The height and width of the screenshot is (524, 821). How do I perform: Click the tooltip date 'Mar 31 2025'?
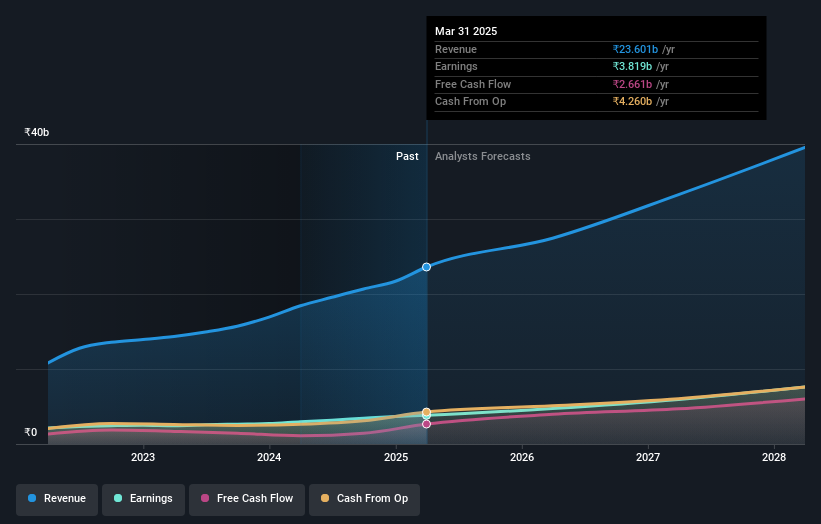tap(466, 31)
